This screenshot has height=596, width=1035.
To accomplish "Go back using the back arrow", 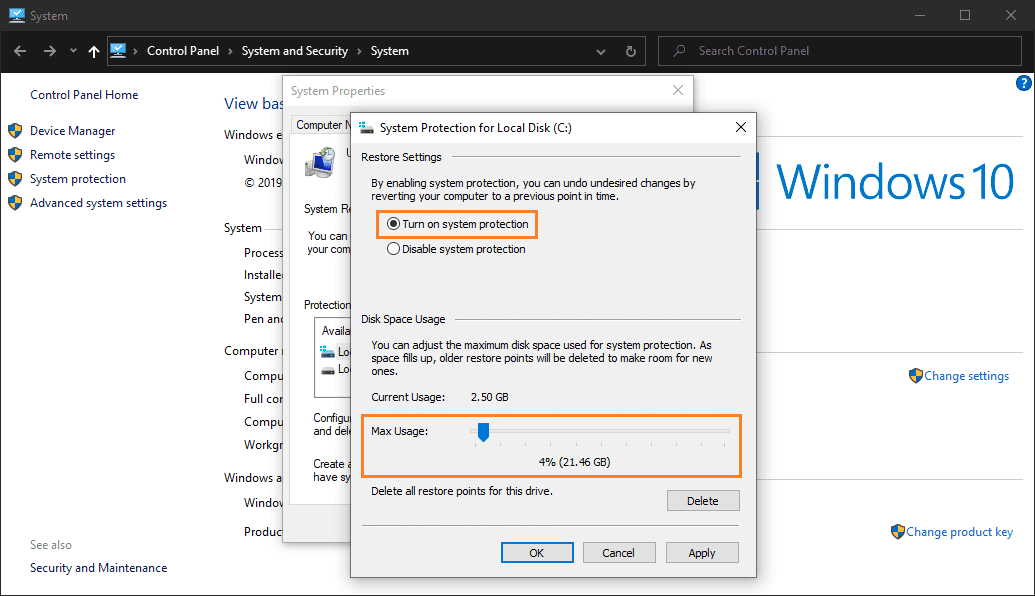I will [20, 51].
